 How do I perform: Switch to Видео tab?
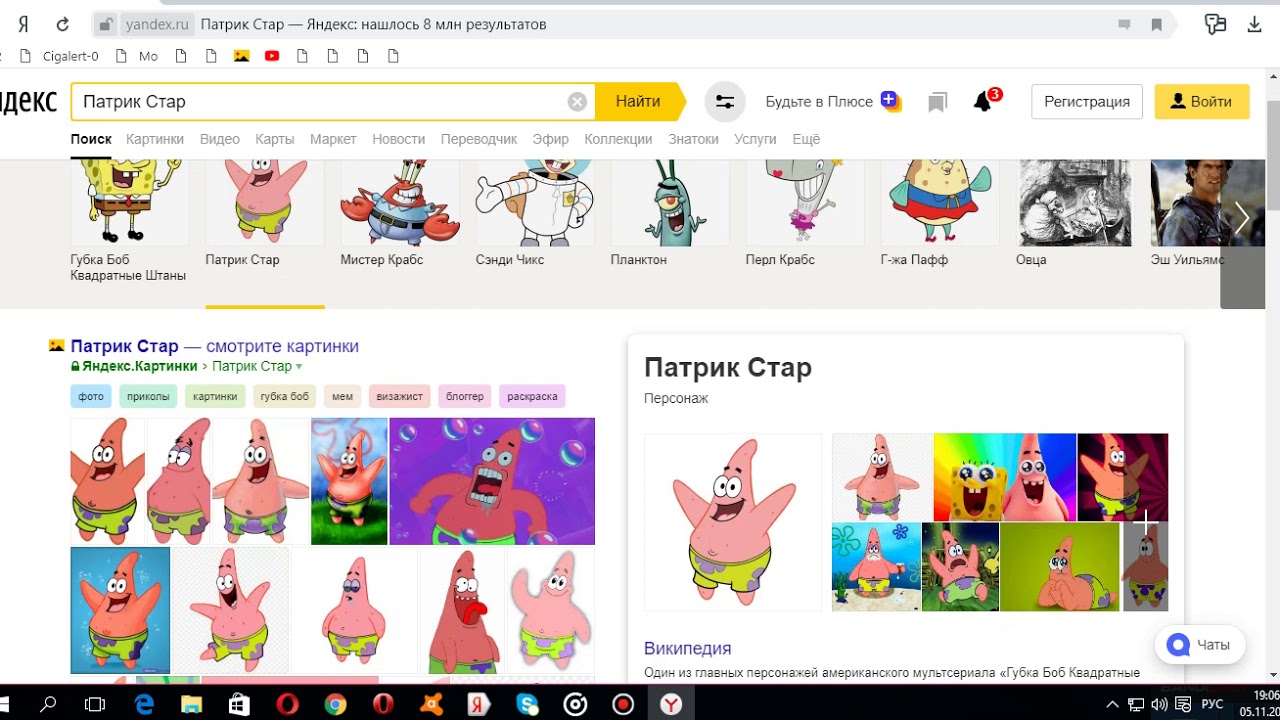click(219, 139)
